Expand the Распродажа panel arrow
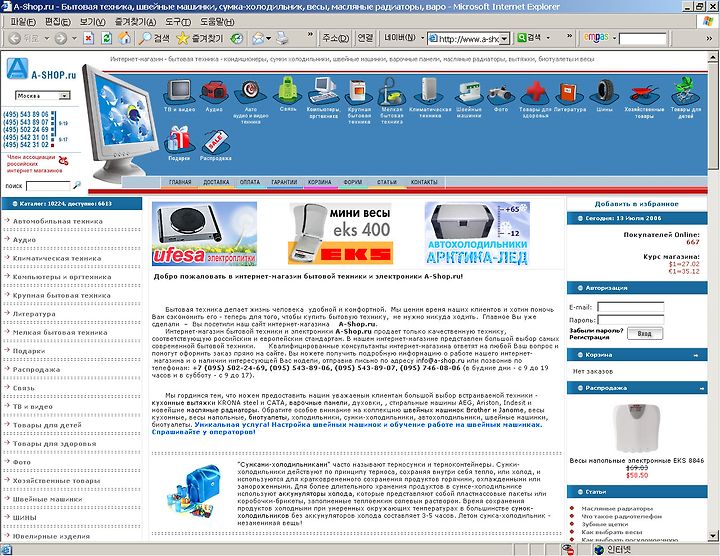Image resolution: width=720 pixels, height=556 pixels. [702, 388]
